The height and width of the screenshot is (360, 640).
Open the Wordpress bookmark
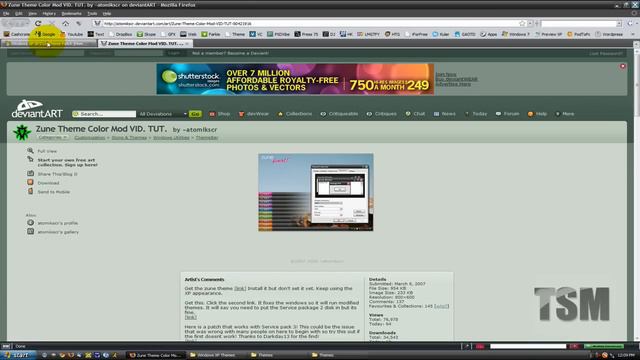[609, 34]
